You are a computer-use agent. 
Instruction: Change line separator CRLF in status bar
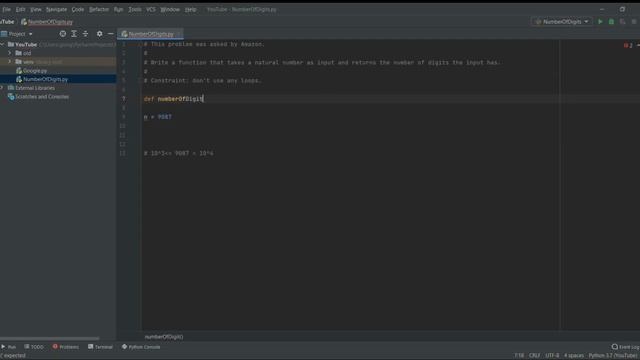tap(534, 356)
